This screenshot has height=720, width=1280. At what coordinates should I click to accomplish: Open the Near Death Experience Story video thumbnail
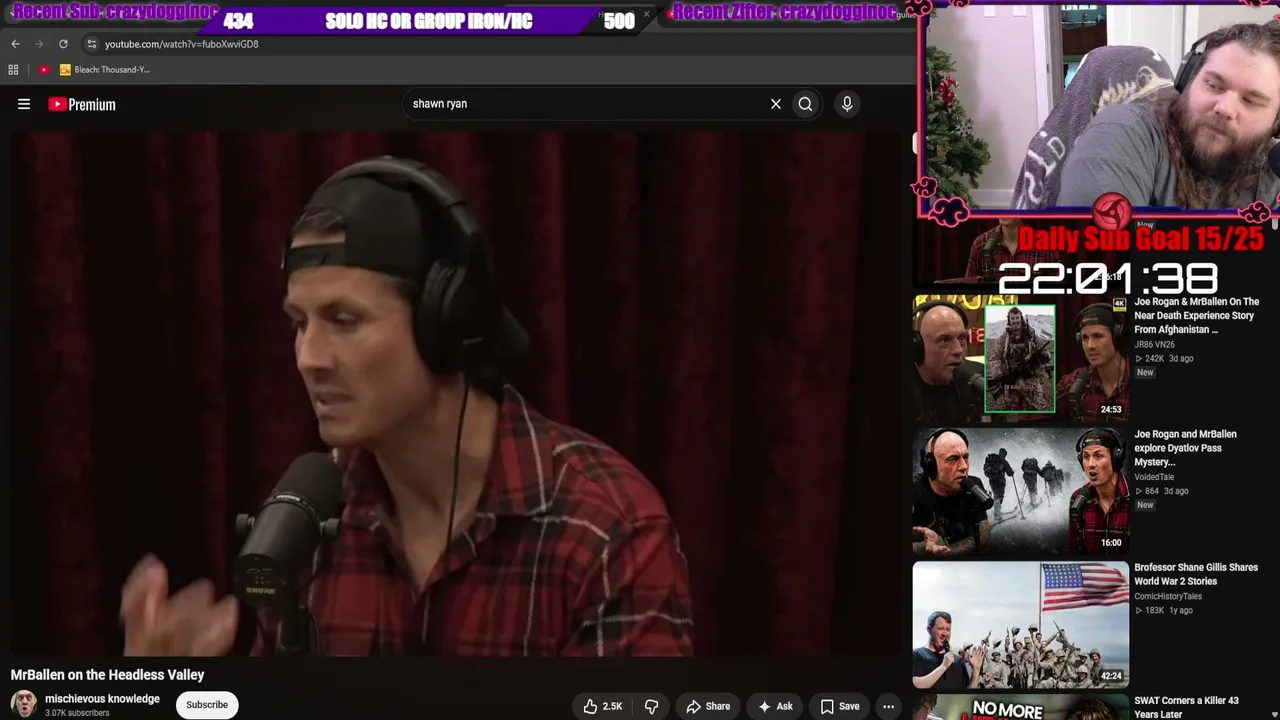[1020, 358]
